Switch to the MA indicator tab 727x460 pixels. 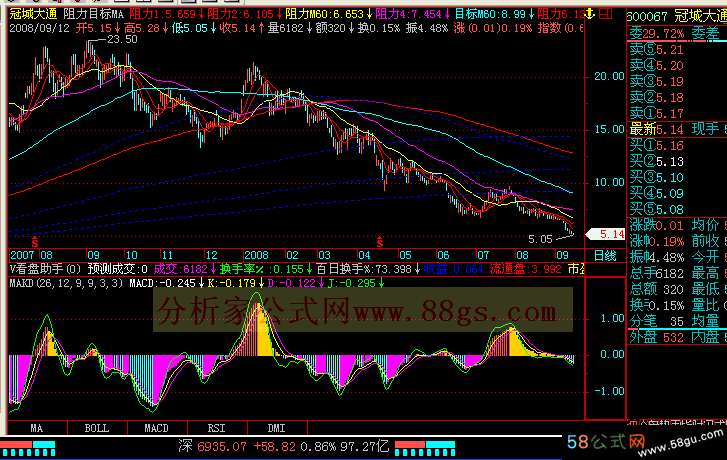coord(37,428)
